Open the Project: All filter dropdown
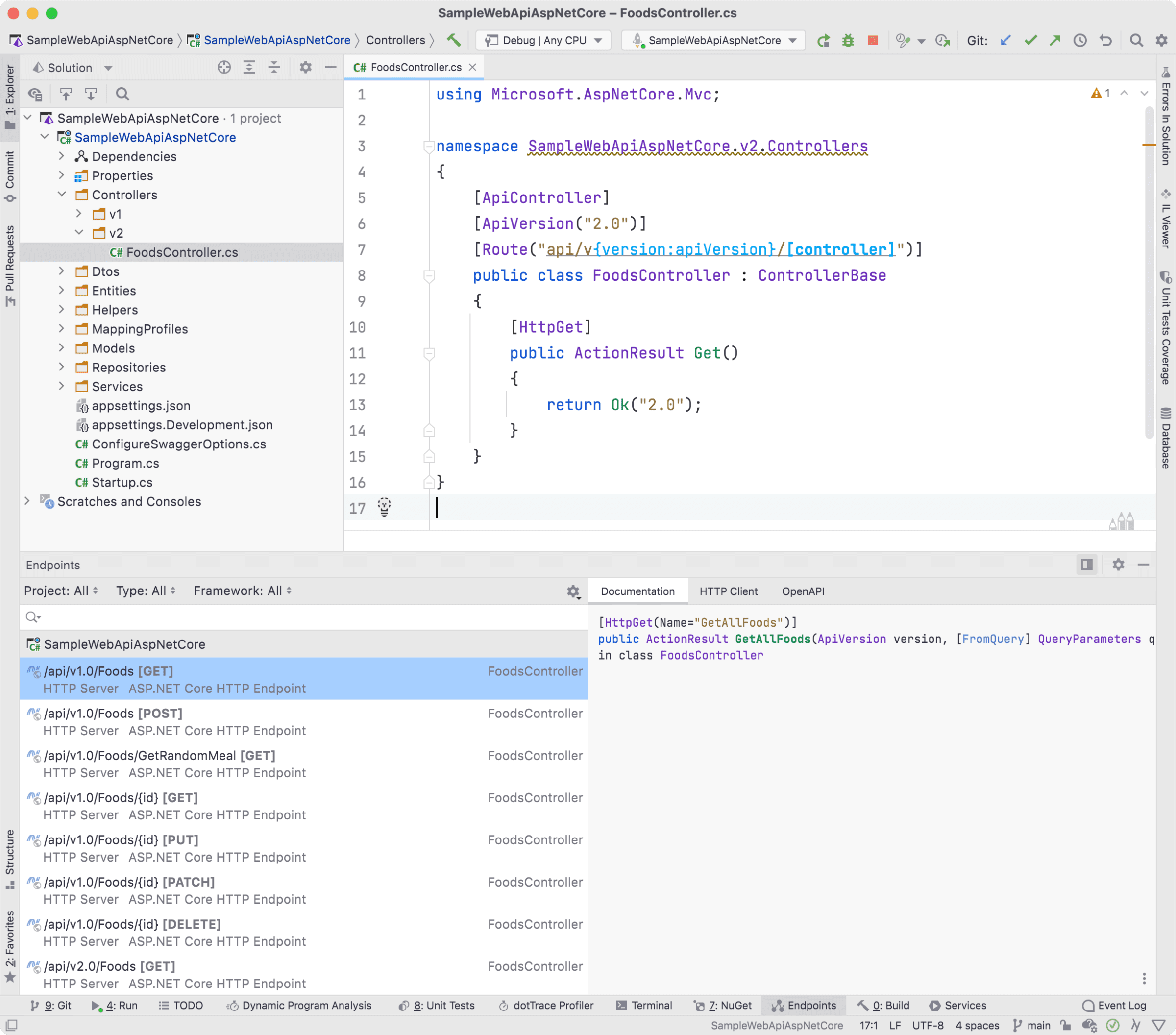The height and width of the screenshot is (1035, 1176). click(x=61, y=591)
